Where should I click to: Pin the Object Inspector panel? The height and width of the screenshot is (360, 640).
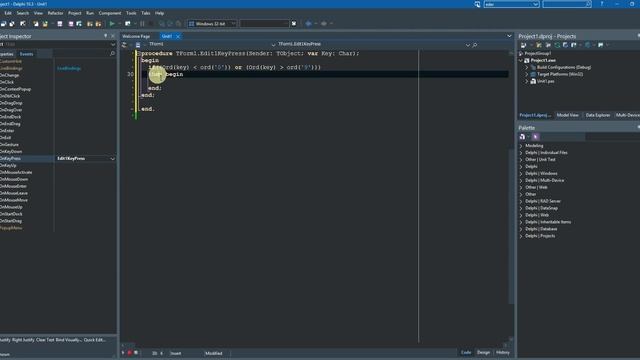105,36
